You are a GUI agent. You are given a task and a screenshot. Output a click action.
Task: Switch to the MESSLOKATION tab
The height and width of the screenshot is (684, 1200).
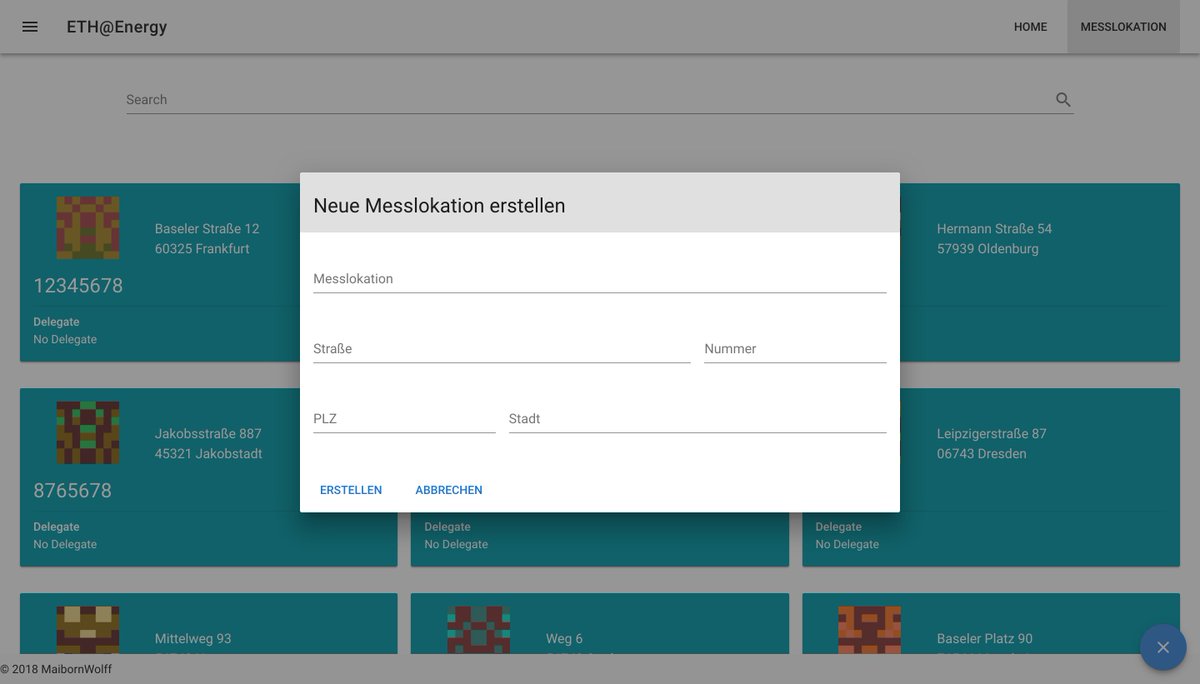pos(1123,27)
